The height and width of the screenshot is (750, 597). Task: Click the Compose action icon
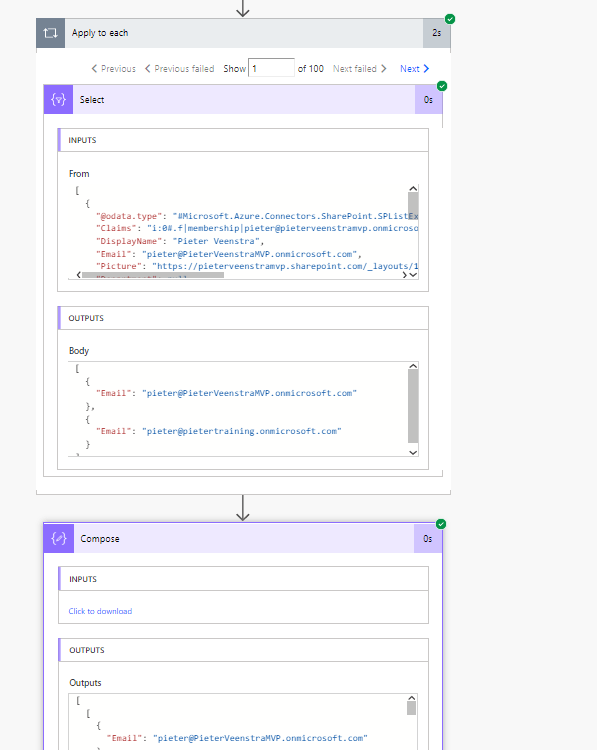pyautogui.click(x=59, y=539)
